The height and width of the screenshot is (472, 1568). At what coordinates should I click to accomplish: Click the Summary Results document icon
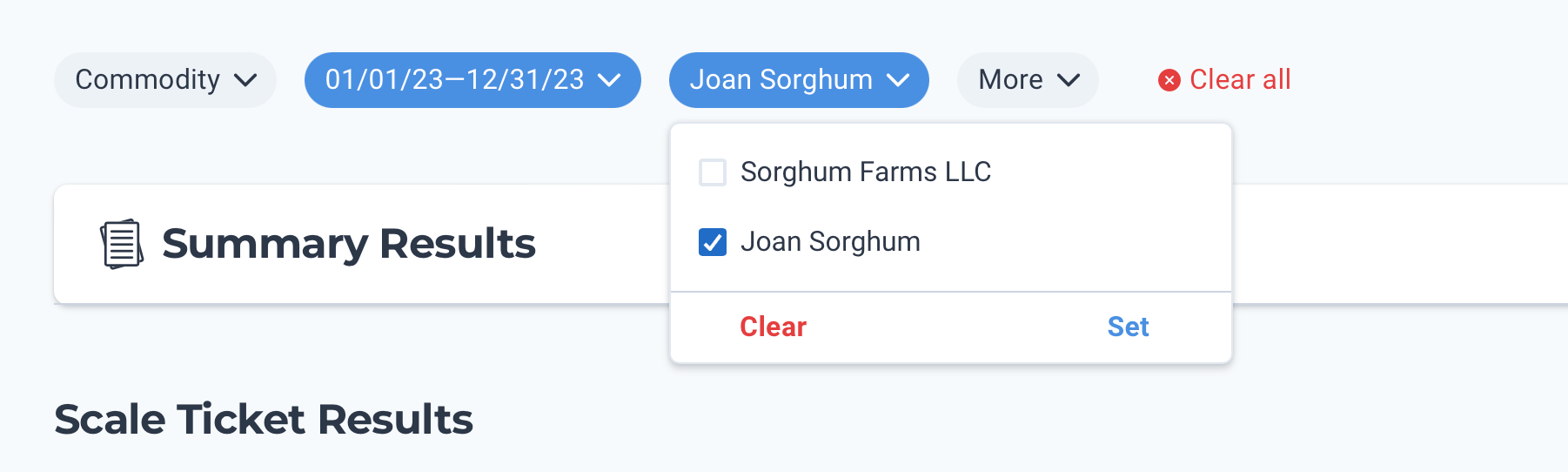pyautogui.click(x=122, y=244)
